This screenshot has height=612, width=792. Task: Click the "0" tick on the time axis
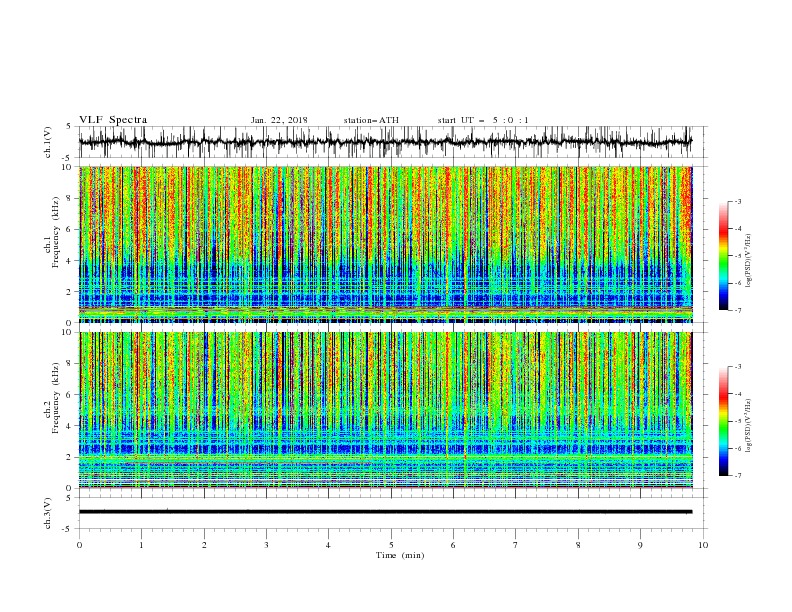coord(79,545)
